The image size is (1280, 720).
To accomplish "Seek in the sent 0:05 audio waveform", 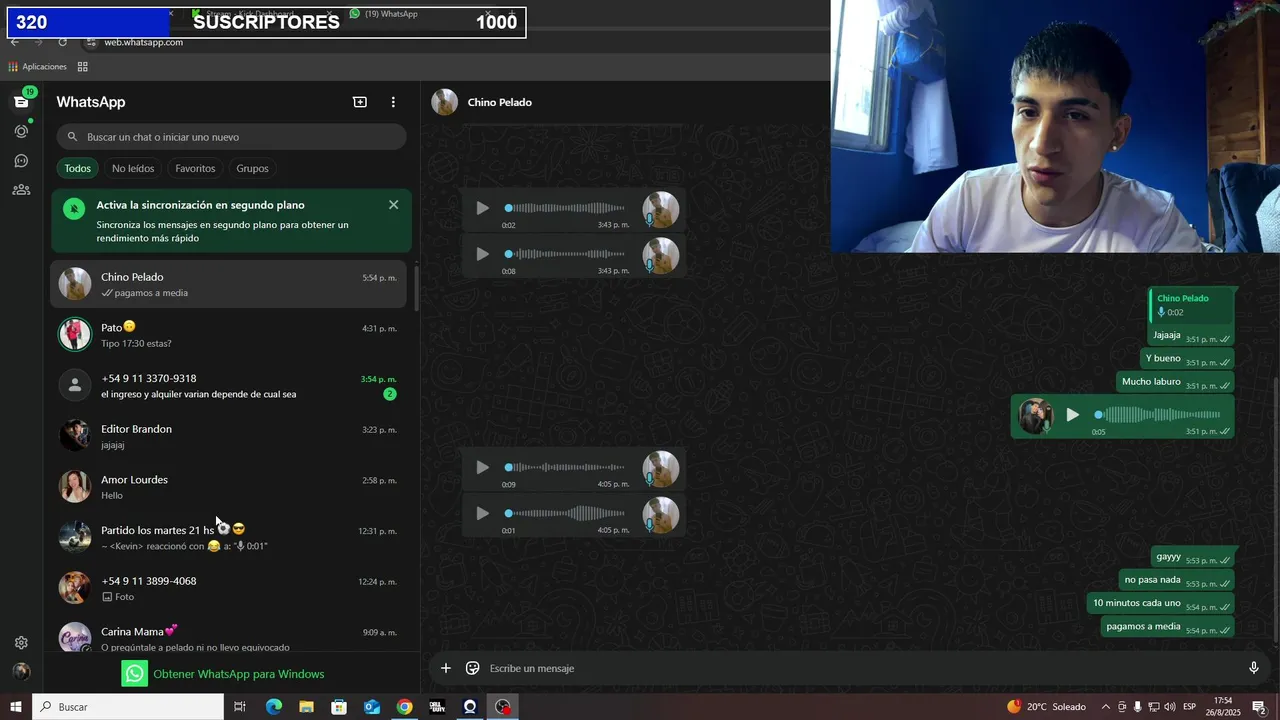I will pos(1157,414).
